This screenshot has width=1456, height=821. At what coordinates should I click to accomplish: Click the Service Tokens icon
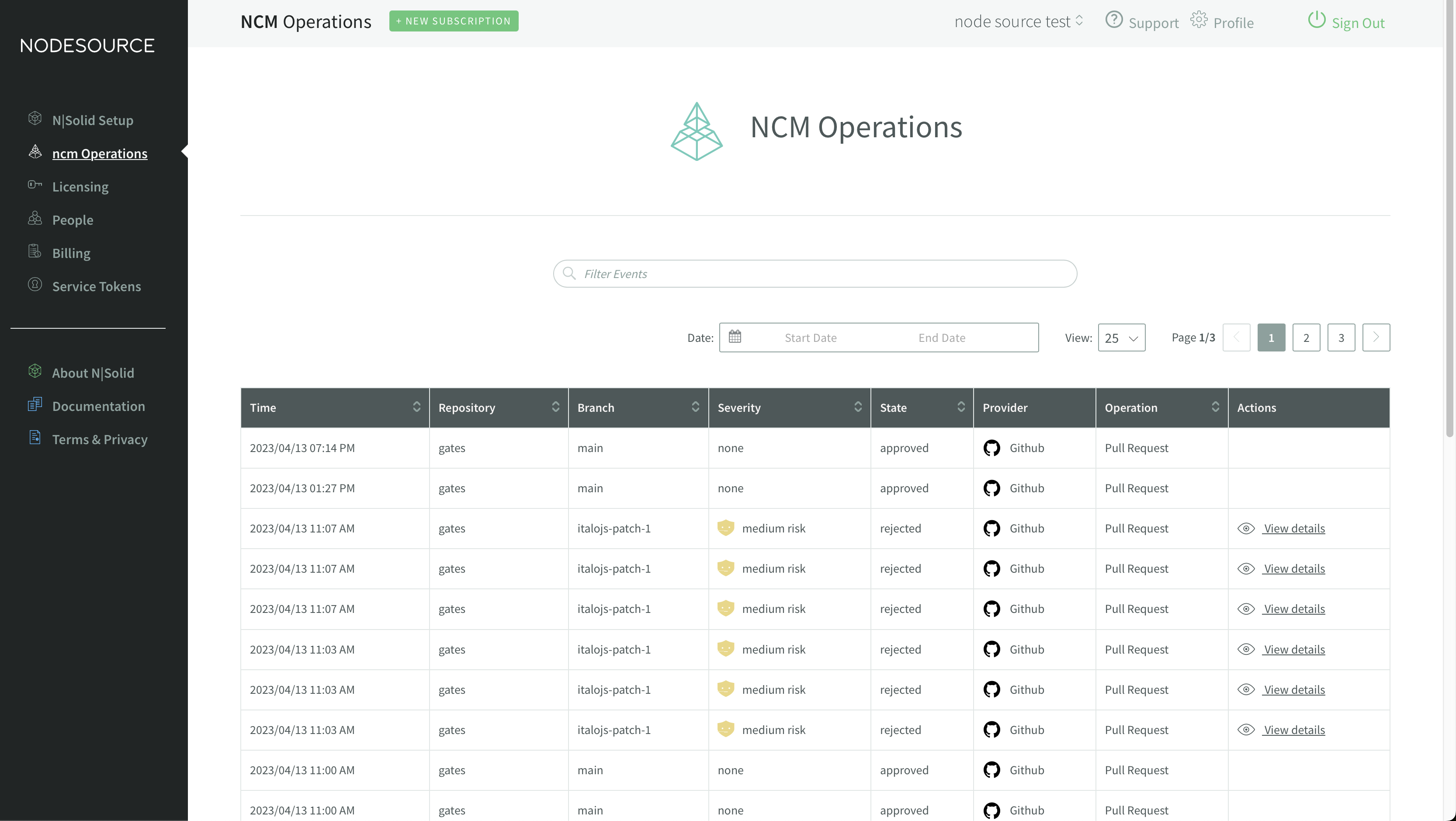35,285
